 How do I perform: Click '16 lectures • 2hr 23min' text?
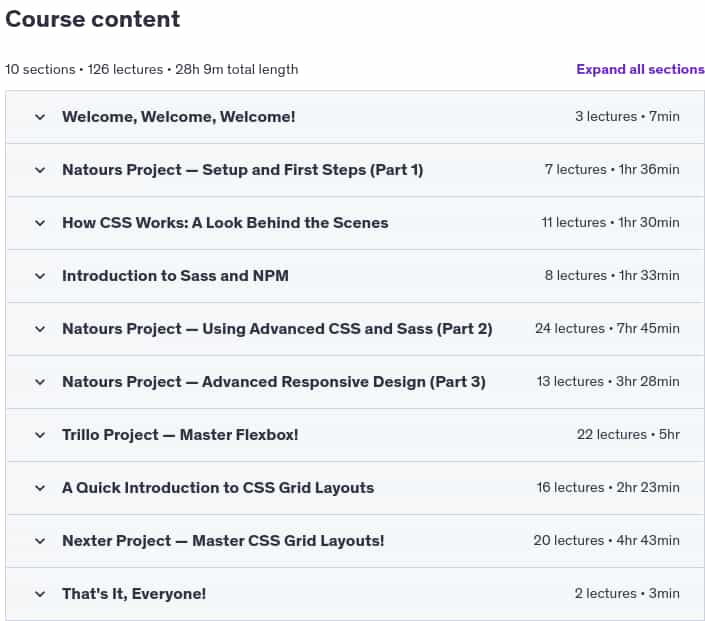tap(608, 487)
